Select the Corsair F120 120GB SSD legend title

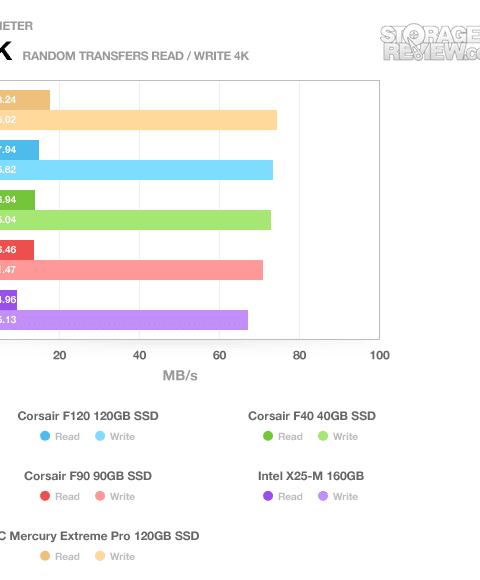click(x=88, y=416)
